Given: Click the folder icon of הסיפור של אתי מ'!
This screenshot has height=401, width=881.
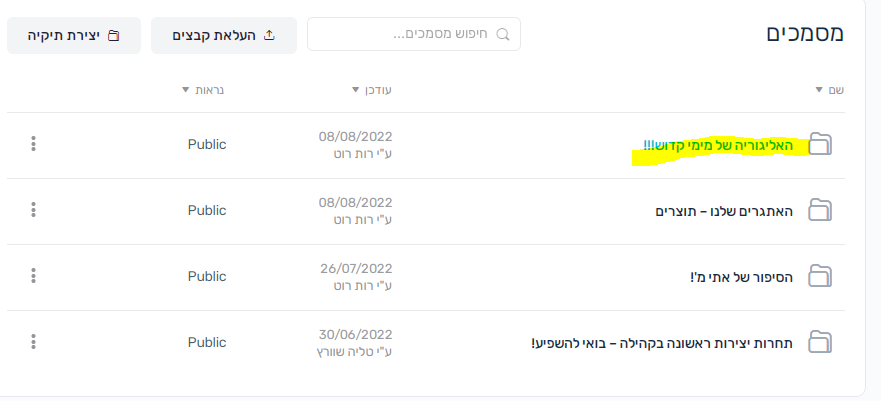Looking at the screenshot, I should click(x=820, y=276).
